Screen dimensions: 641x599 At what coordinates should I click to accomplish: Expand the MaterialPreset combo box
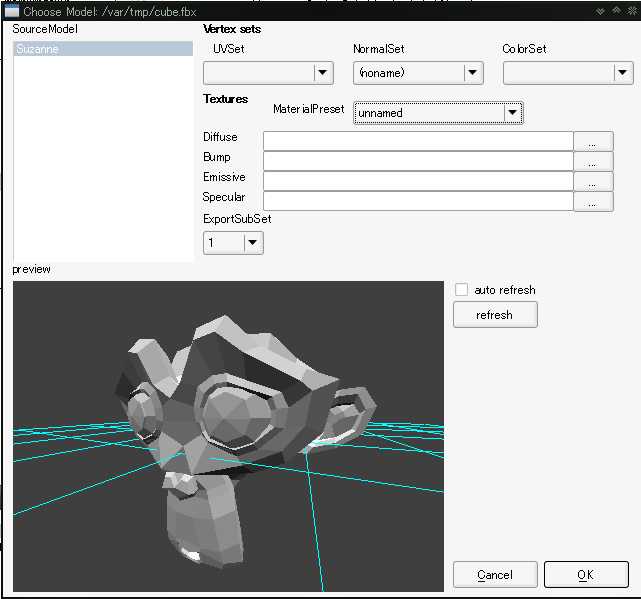pos(438,112)
